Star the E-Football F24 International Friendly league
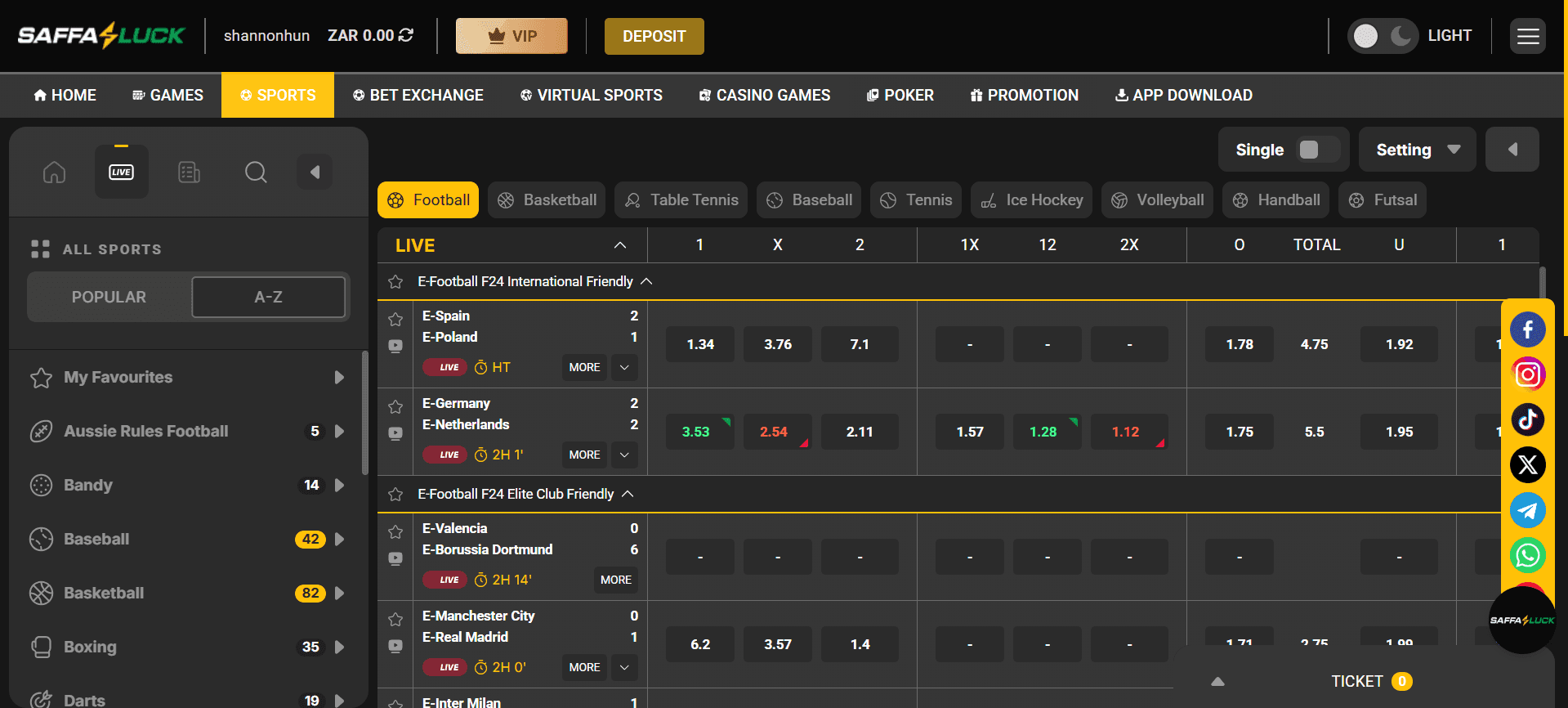The image size is (1568, 708). pos(395,281)
